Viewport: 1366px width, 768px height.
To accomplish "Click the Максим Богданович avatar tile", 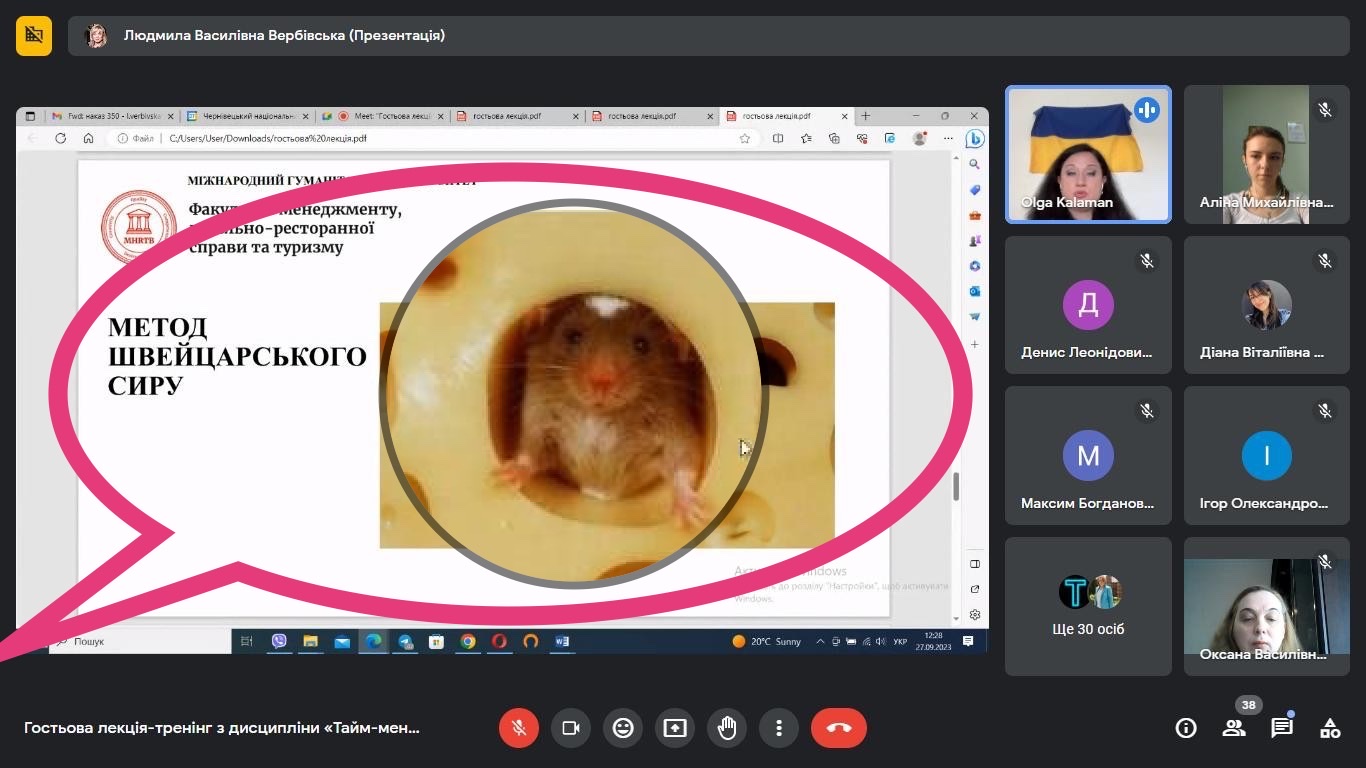I will coord(1087,455).
